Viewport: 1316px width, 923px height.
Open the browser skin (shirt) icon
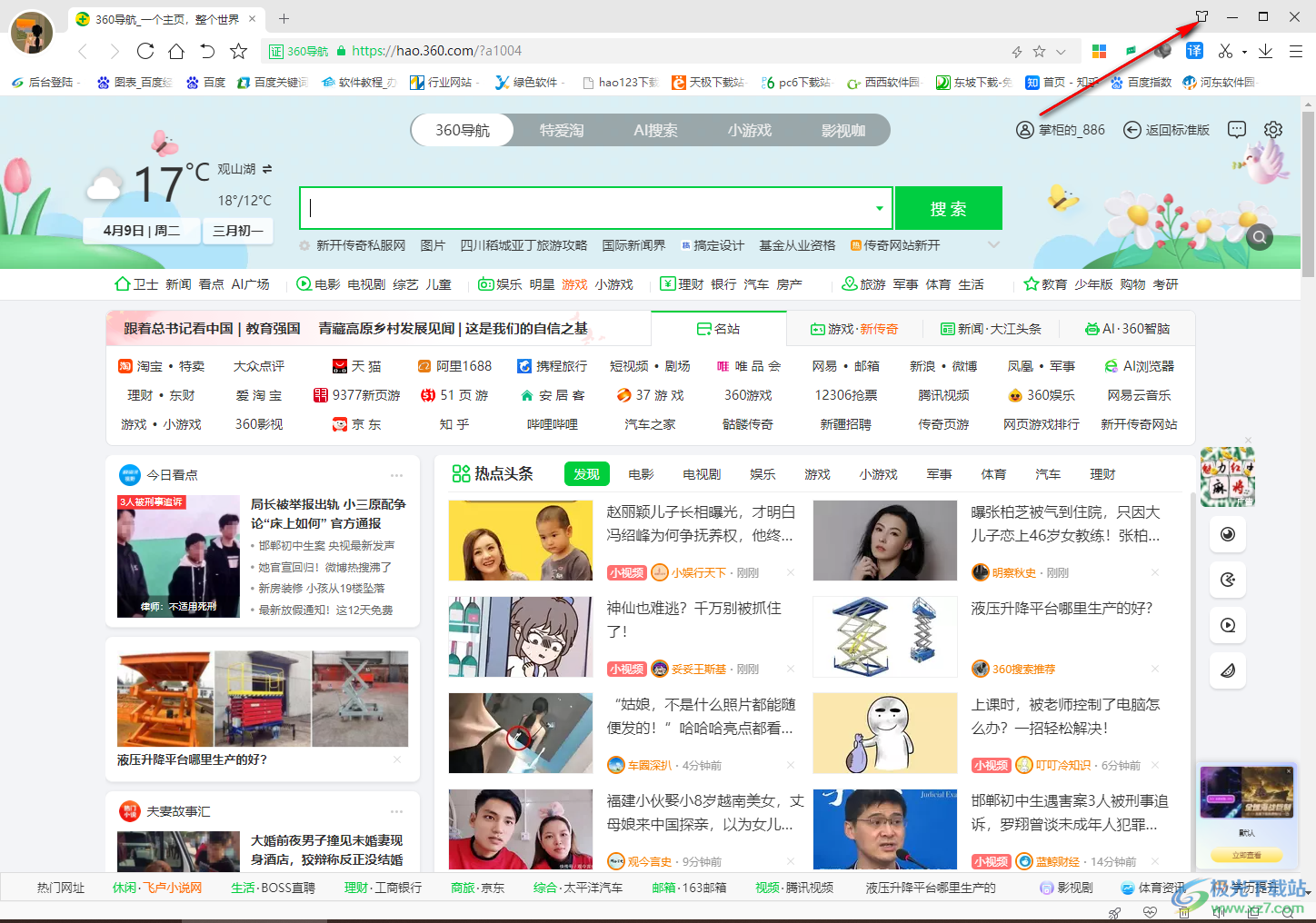pos(1201,16)
